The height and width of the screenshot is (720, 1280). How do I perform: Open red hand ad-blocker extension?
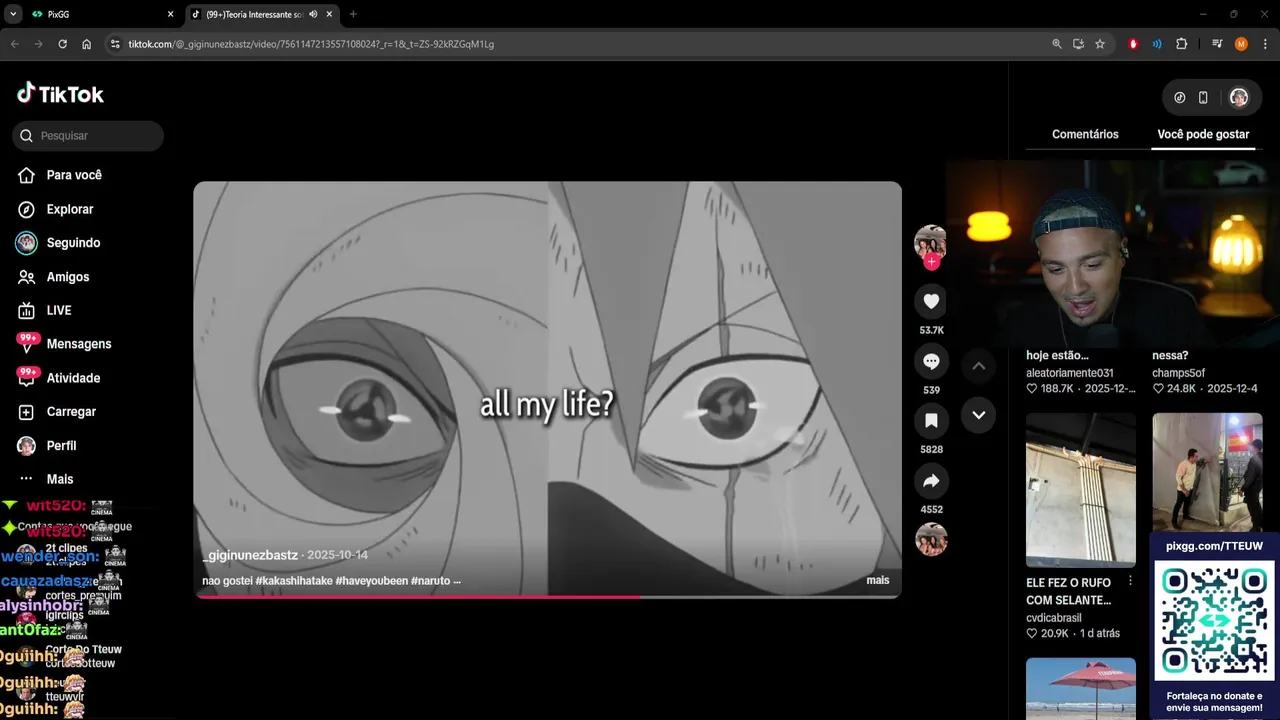(x=1133, y=44)
